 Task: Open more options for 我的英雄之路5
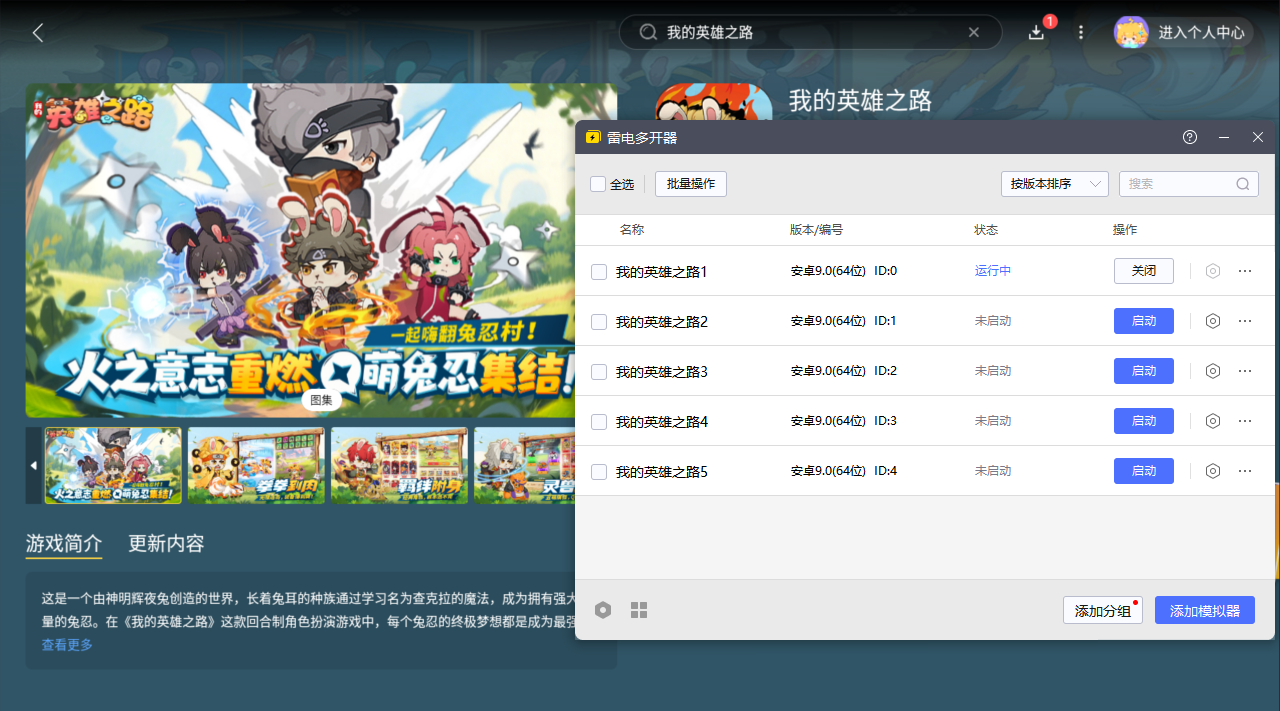(x=1245, y=471)
